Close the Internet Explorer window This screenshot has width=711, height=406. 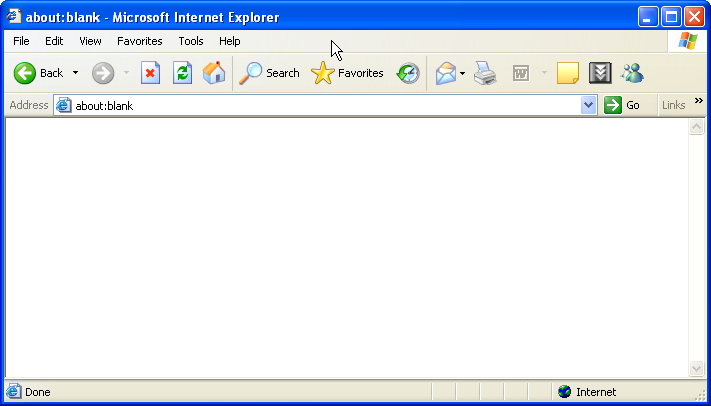click(694, 17)
